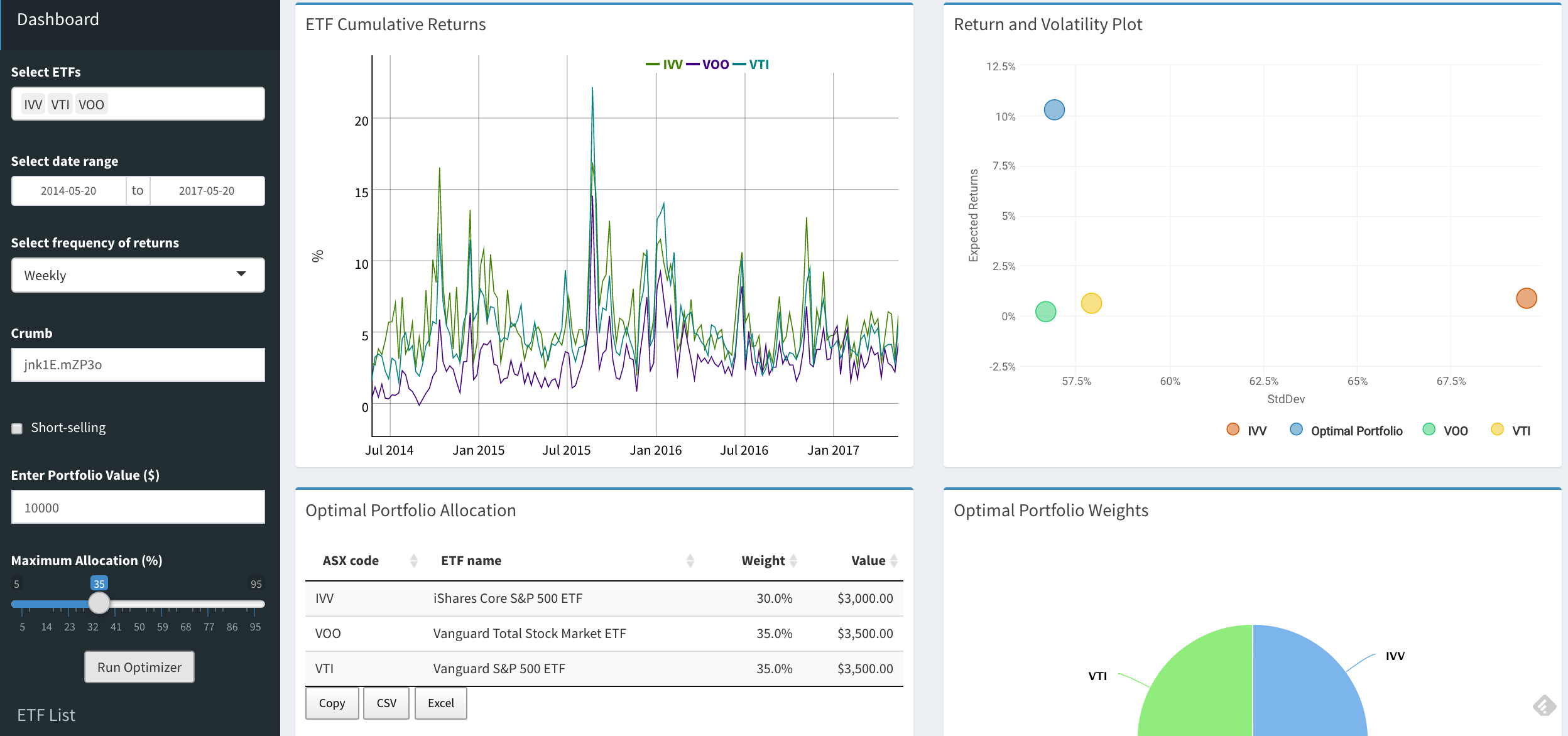The width and height of the screenshot is (1568, 736).
Task: Open the Select ETFs multi-select box
Action: coord(182,104)
